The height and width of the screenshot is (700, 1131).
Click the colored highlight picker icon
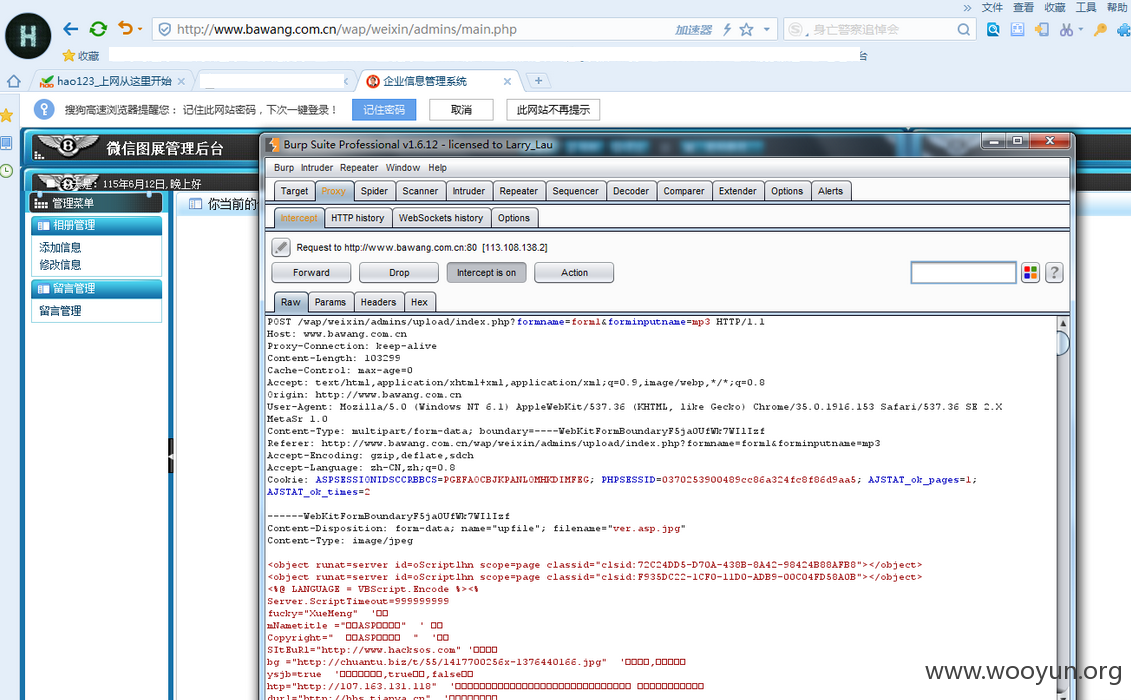(1030, 273)
